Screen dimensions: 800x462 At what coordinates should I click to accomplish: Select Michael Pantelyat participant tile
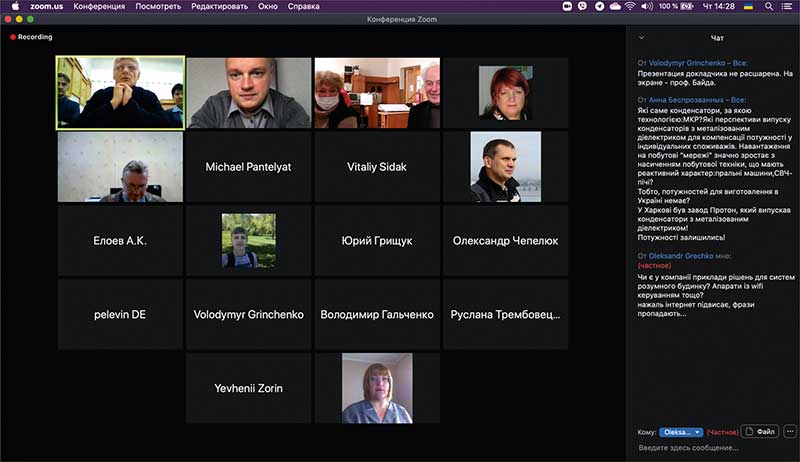click(248, 167)
